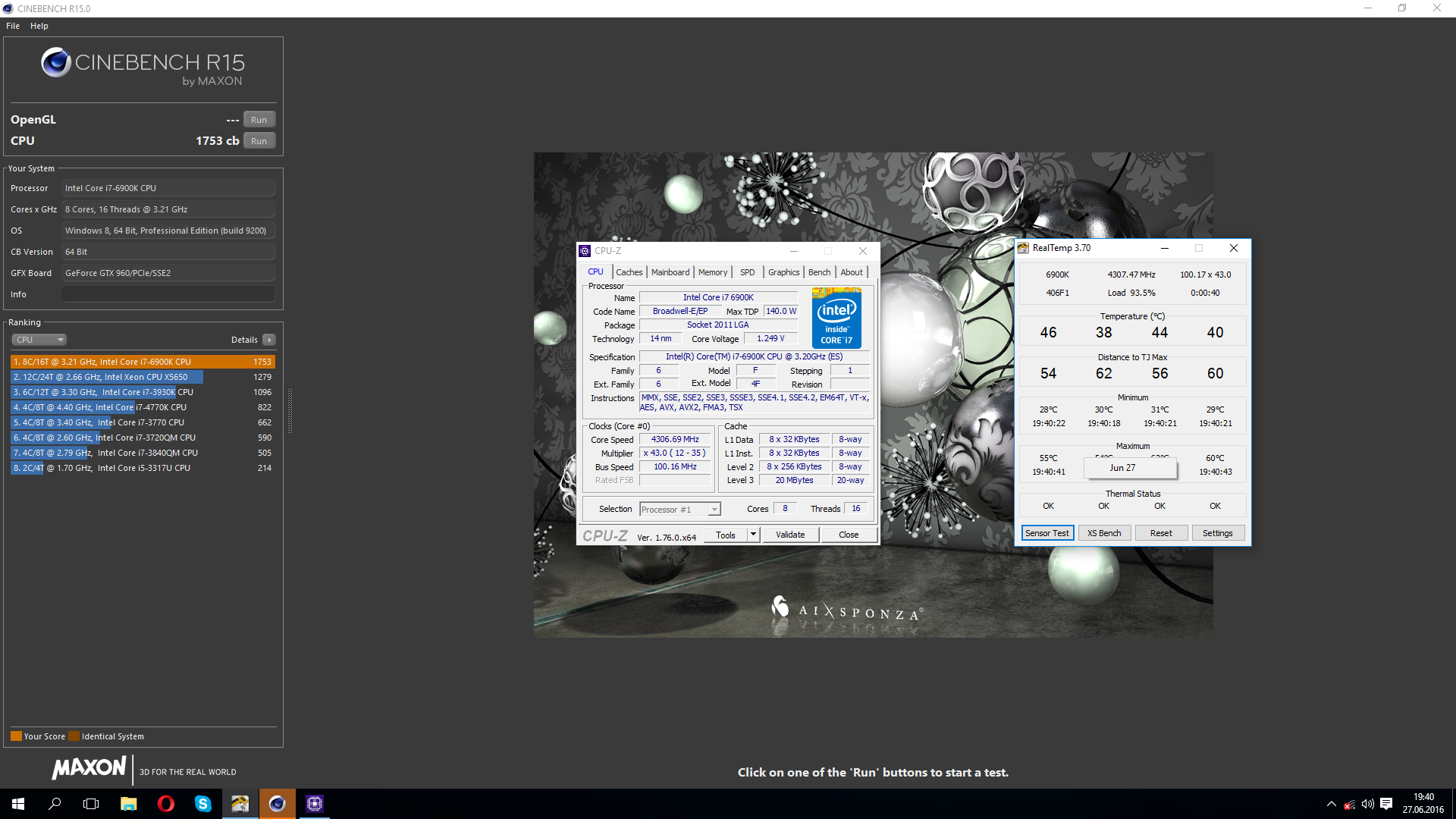Open Windows Start menu
The height and width of the screenshot is (819, 1456).
(x=18, y=804)
